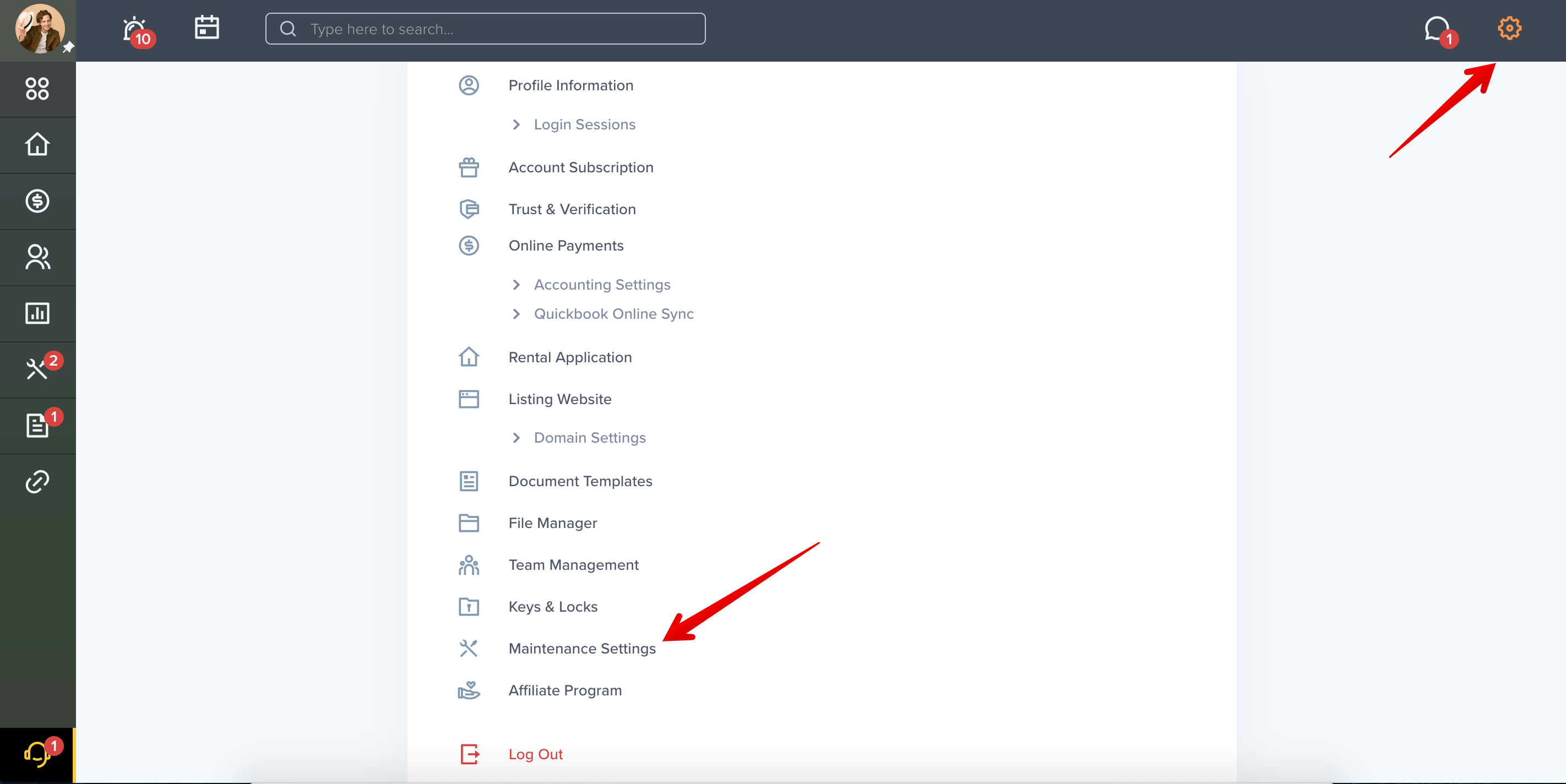Image resolution: width=1566 pixels, height=784 pixels.
Task: Click the Online Payments dollar icon
Action: (x=469, y=246)
